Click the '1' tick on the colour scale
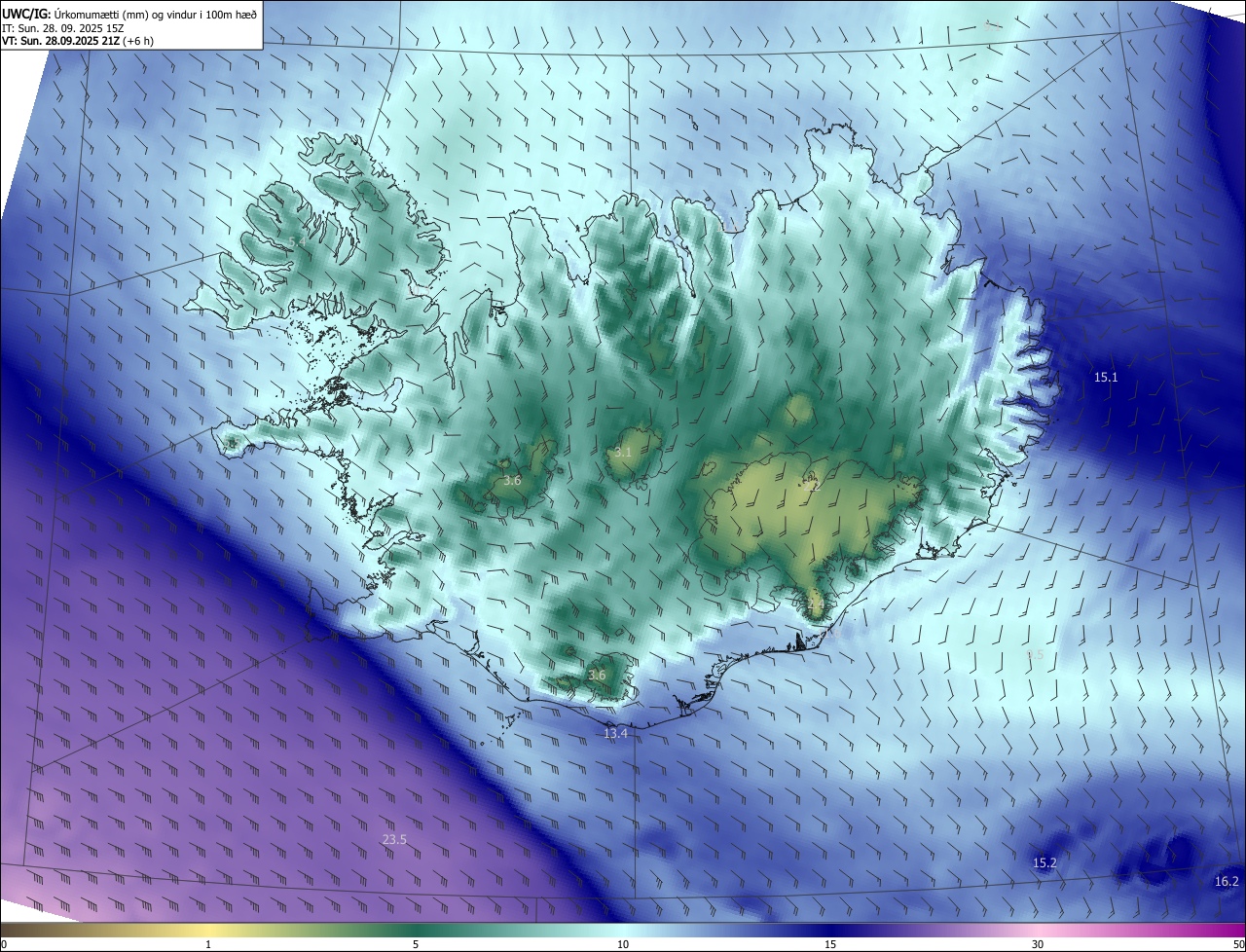 [x=208, y=944]
